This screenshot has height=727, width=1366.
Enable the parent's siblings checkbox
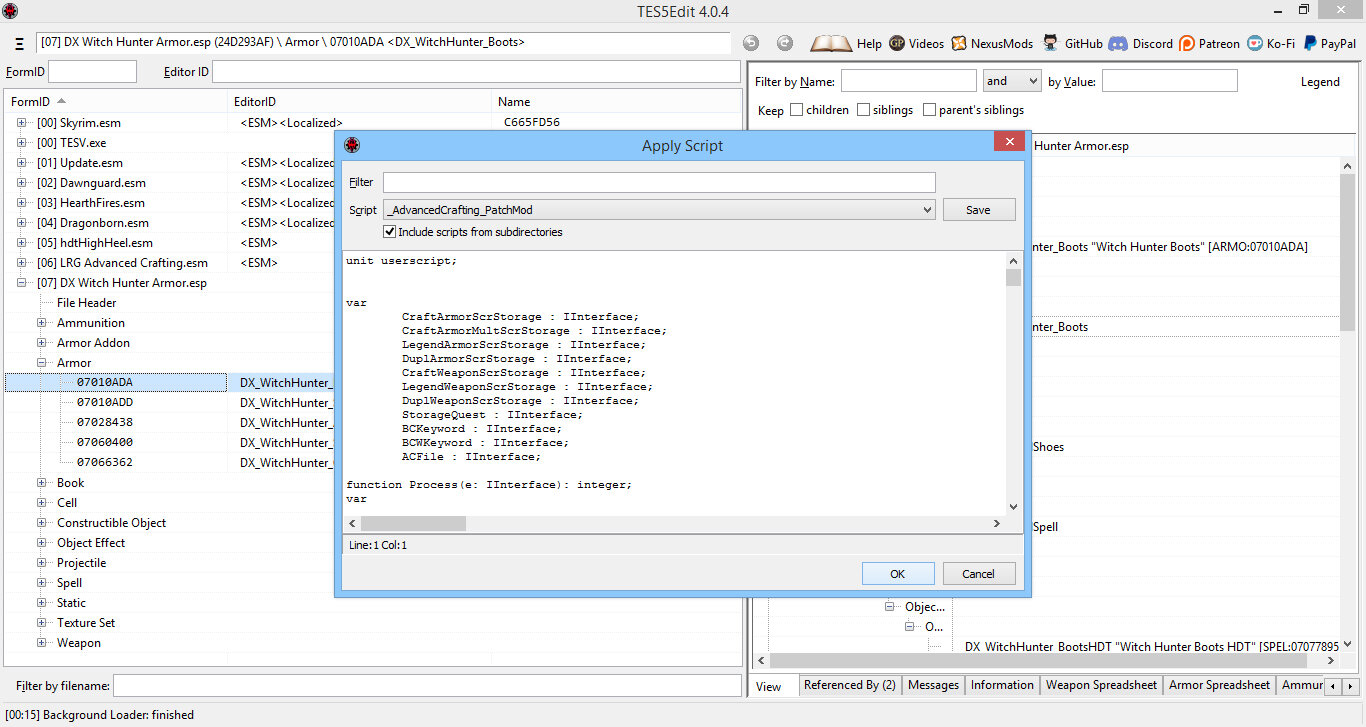[x=930, y=110]
